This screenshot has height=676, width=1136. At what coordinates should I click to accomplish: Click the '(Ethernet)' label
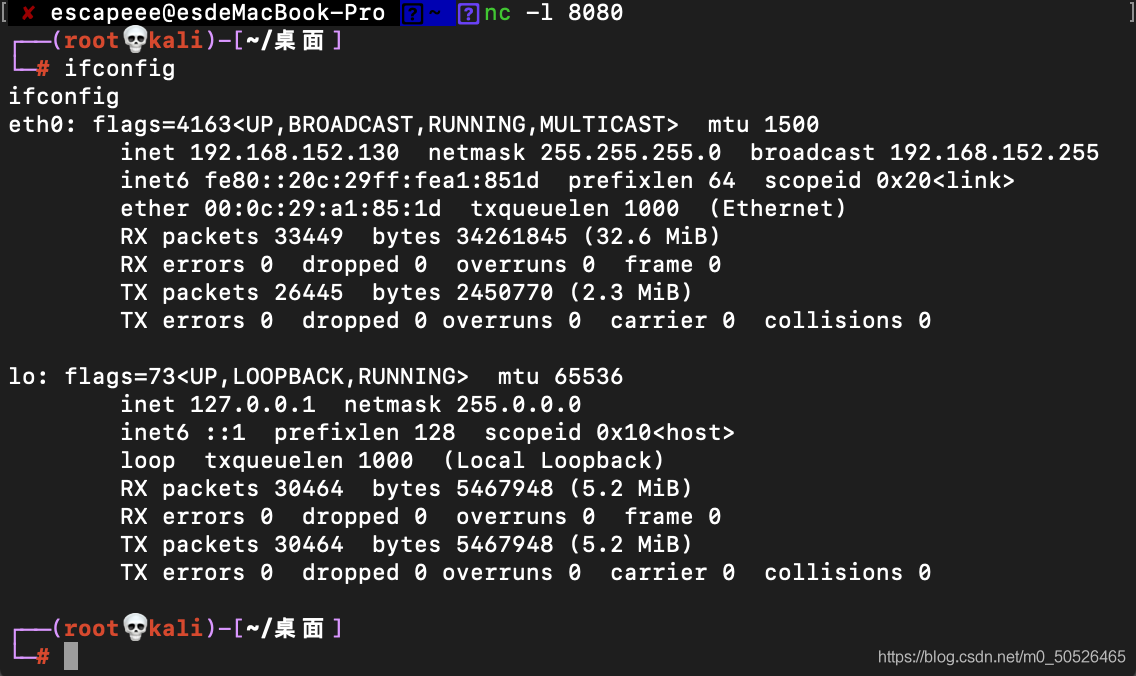777,209
